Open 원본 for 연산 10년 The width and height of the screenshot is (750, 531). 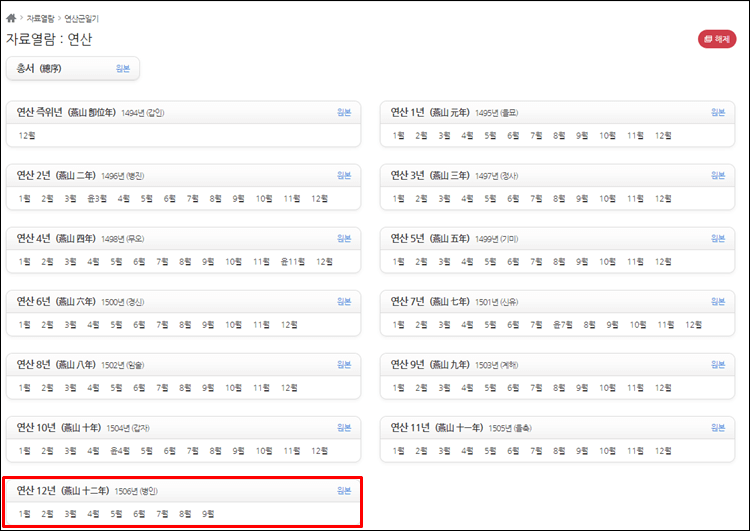344,428
